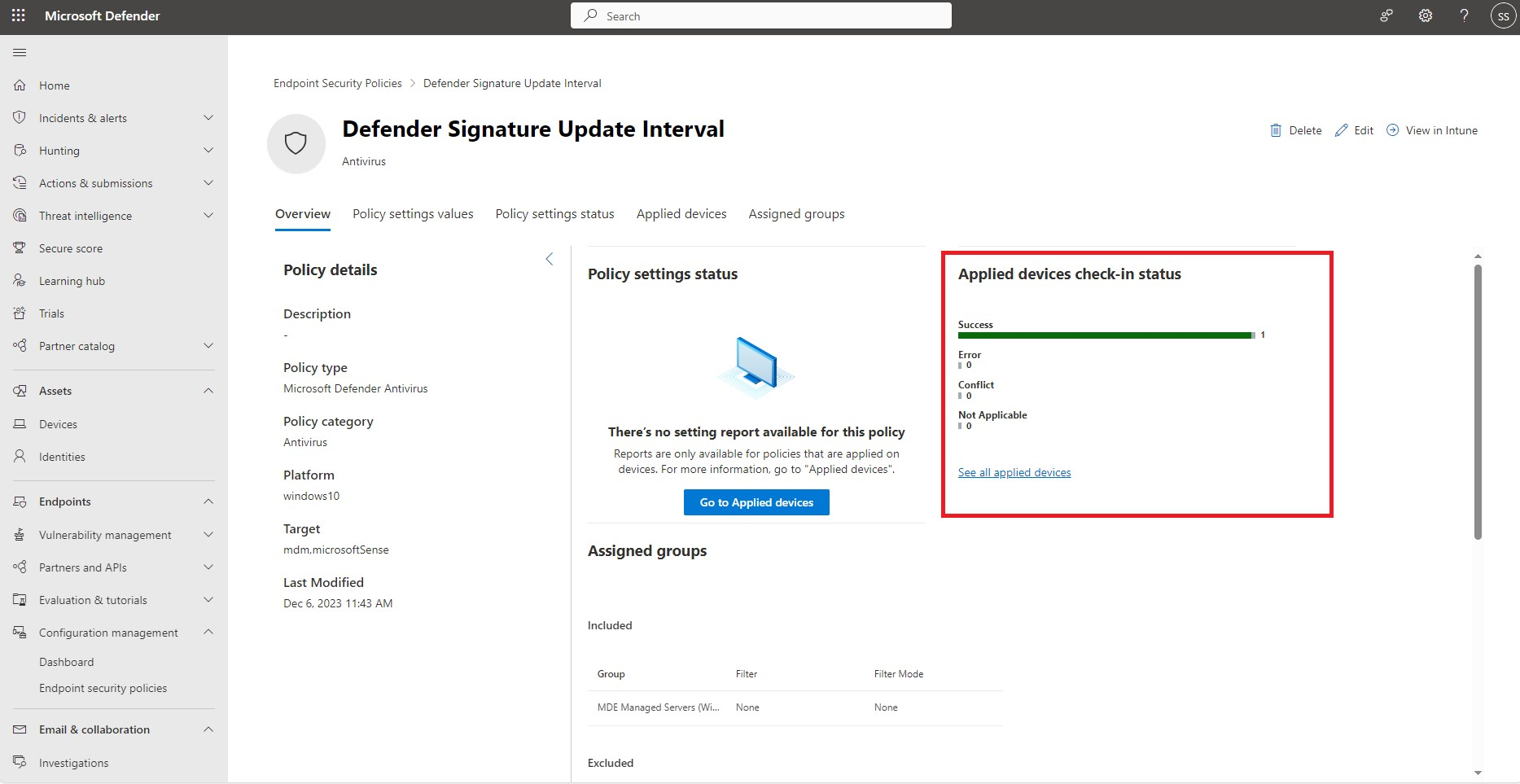This screenshot has height=784, width=1520.
Task: Select the Overview tab
Action: (303, 214)
